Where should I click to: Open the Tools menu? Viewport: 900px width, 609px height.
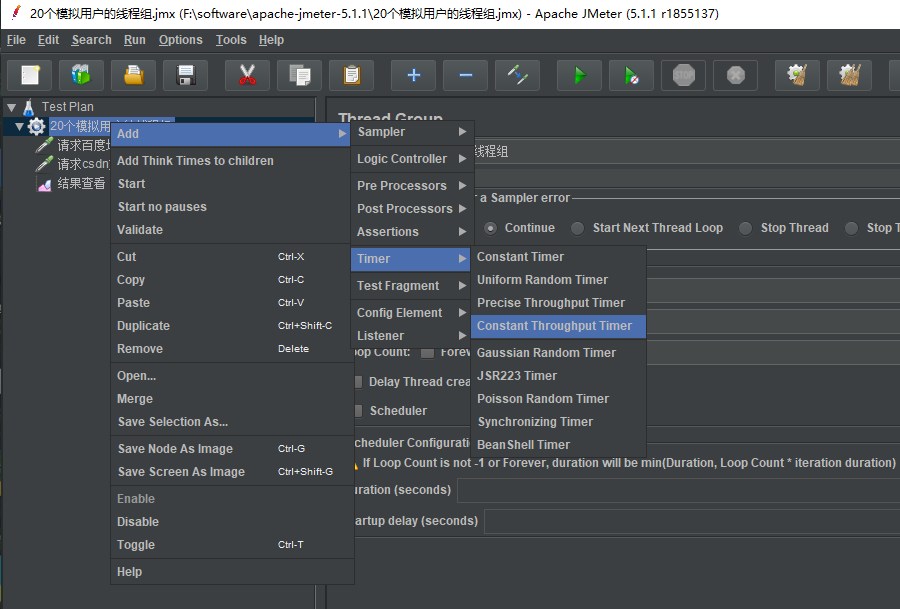231,40
